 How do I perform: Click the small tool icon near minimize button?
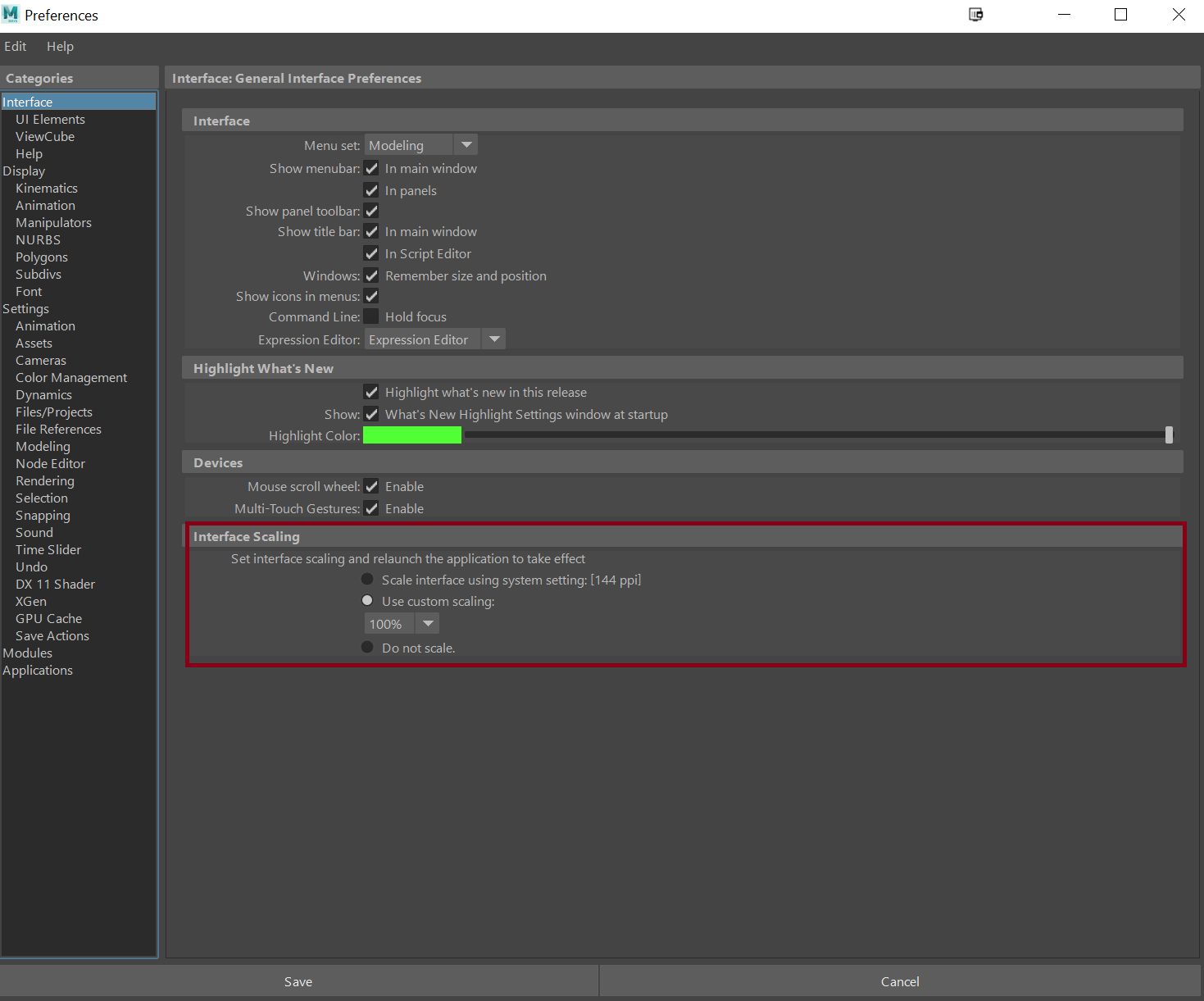point(975,14)
